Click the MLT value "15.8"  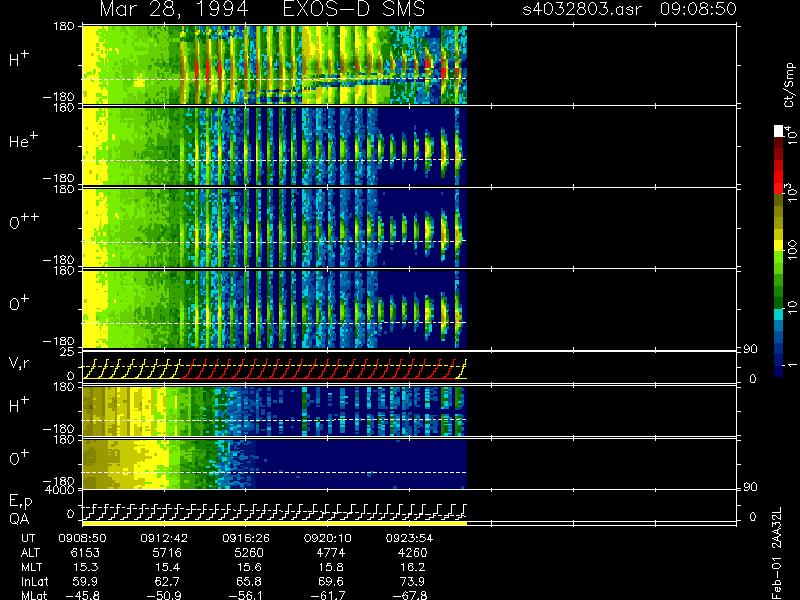[333, 567]
